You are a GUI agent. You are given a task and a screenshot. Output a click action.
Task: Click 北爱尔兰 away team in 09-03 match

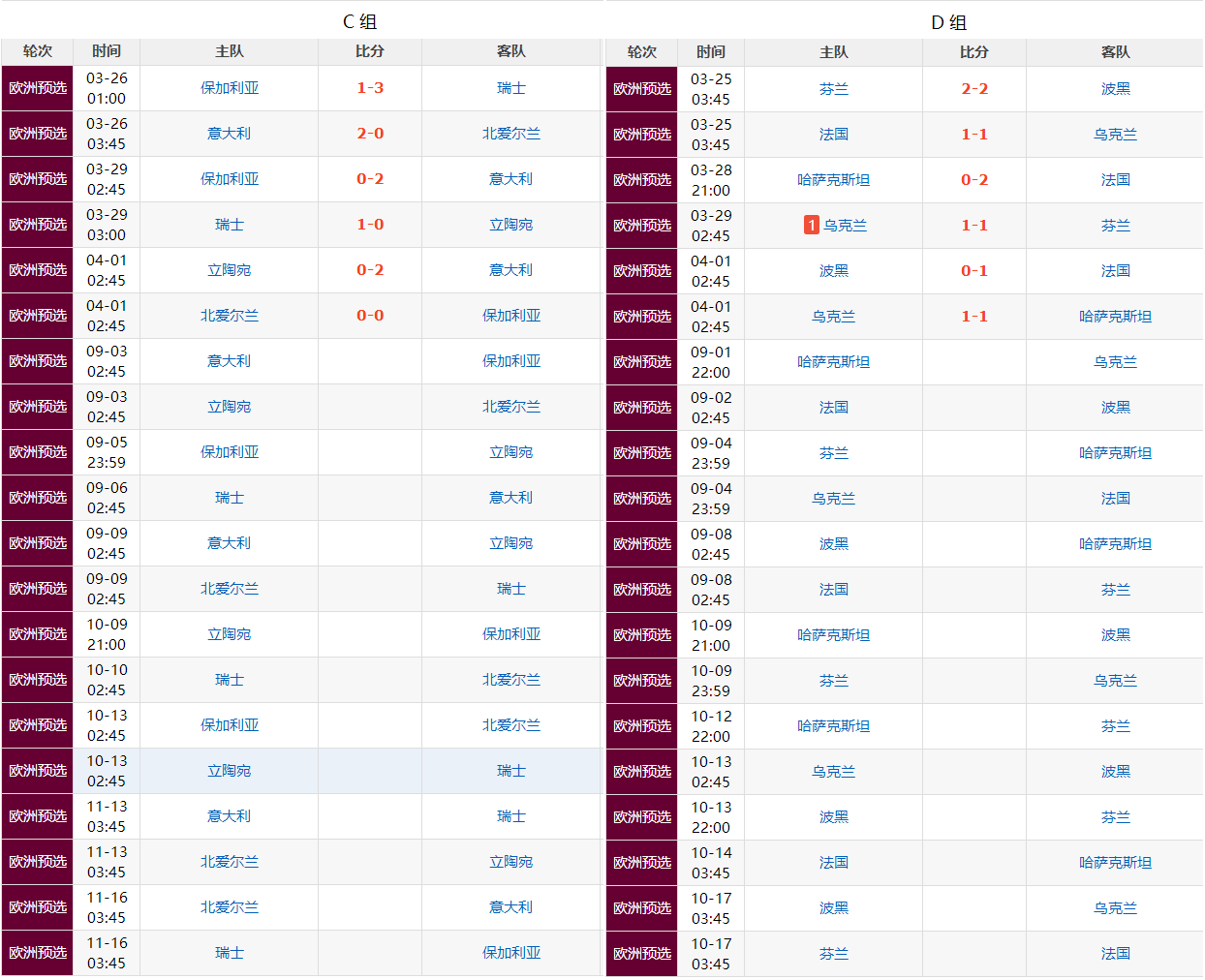pyautogui.click(x=511, y=407)
